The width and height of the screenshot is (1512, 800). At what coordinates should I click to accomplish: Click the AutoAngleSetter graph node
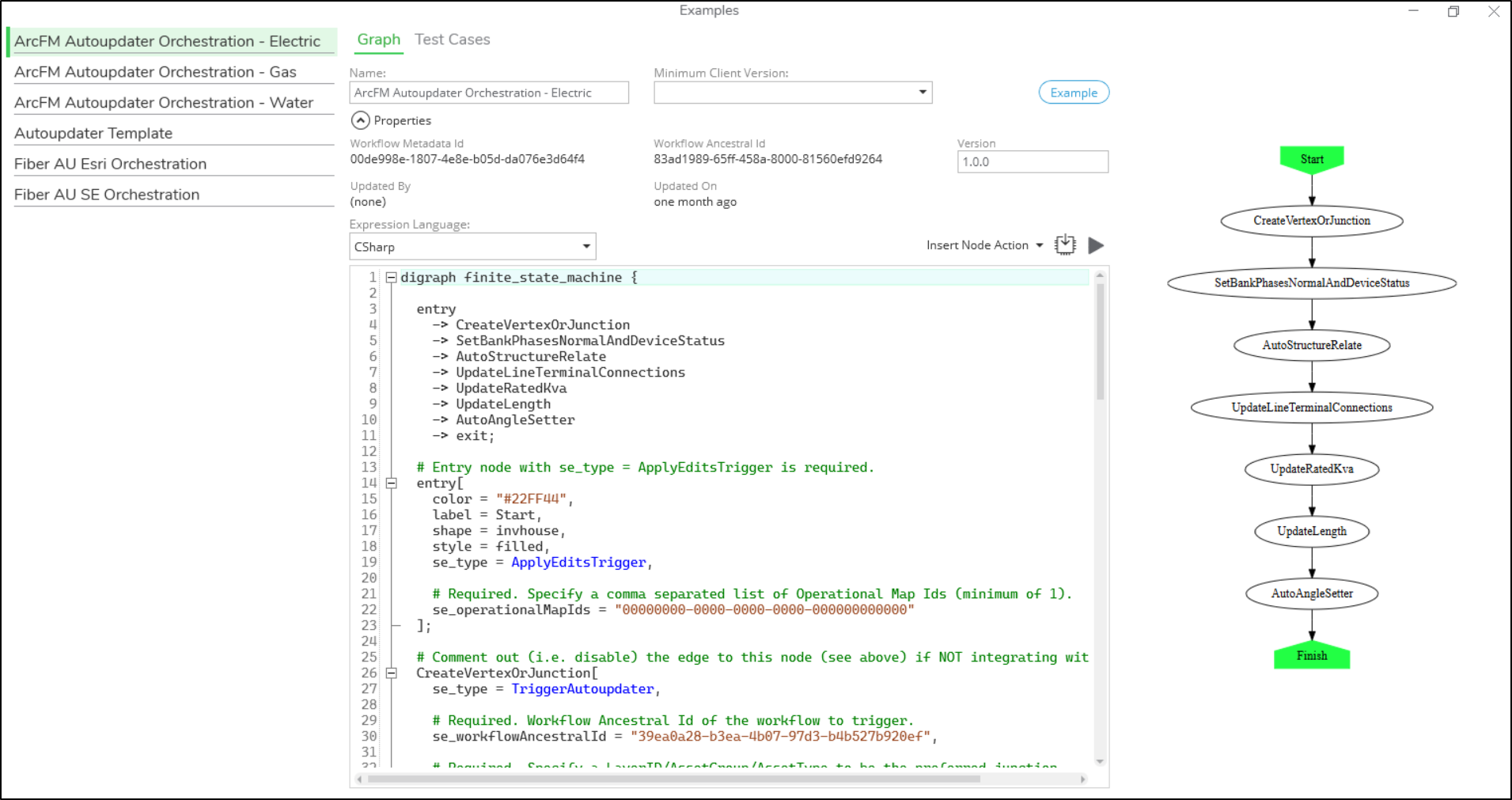point(1312,593)
